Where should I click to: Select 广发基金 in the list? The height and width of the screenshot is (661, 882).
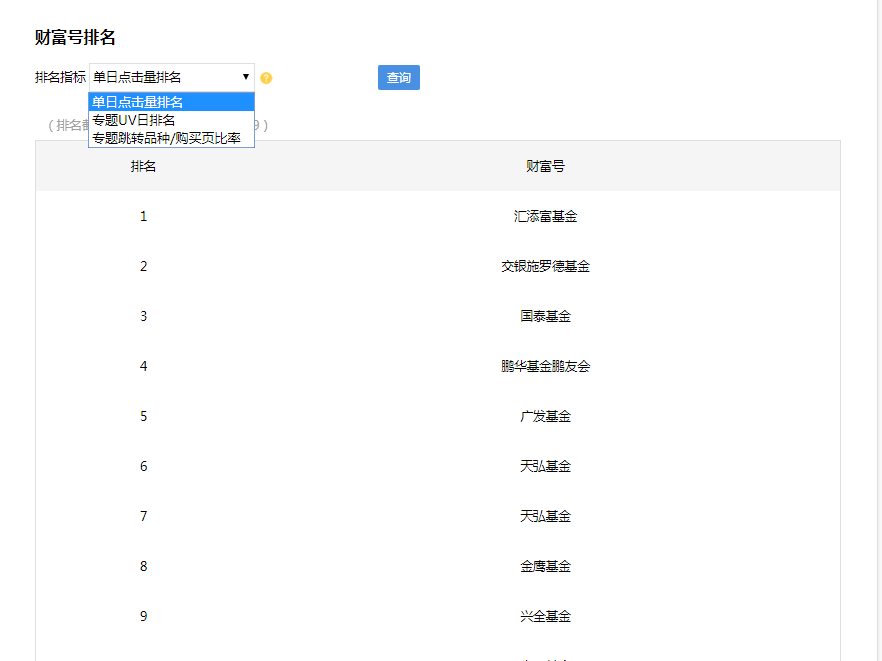(545, 416)
